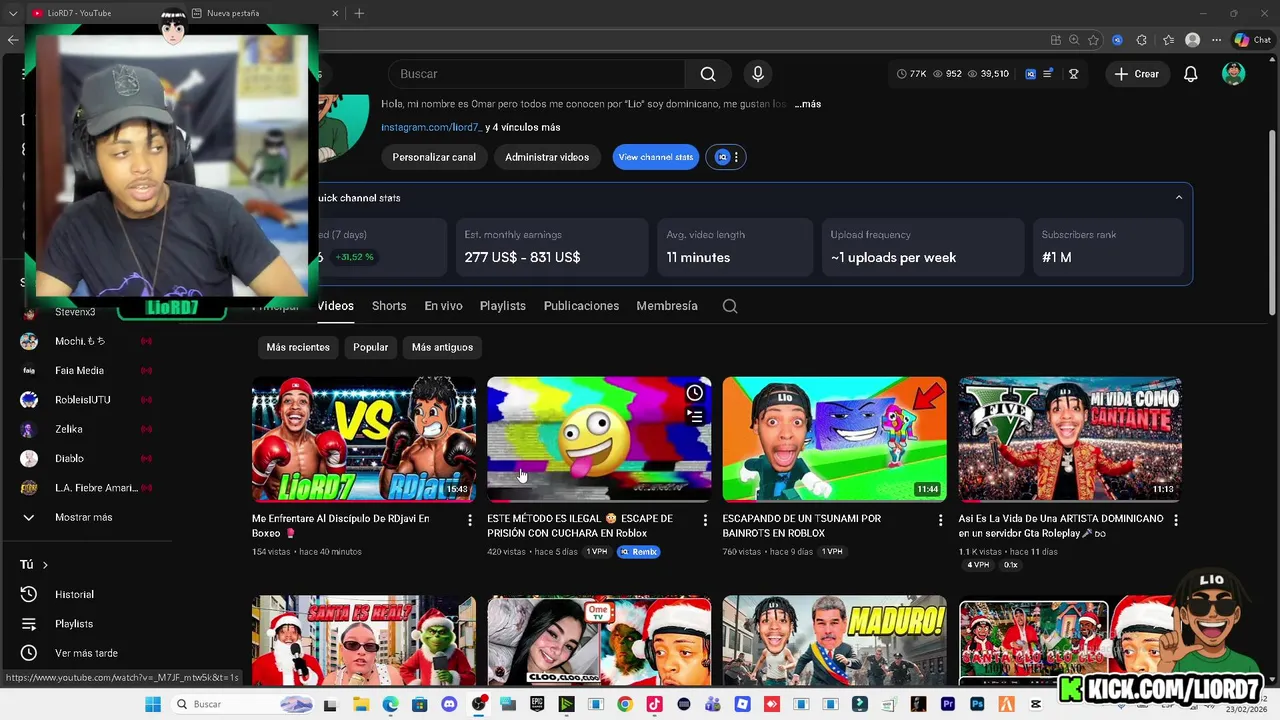Expand the Tú section chevron
The image size is (1280, 720).
tap(45, 565)
